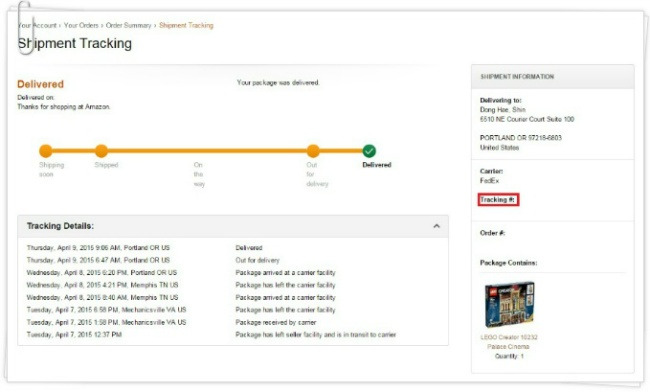Click the Shipment Information panel header
The width and height of the screenshot is (650, 392).
(x=553, y=77)
